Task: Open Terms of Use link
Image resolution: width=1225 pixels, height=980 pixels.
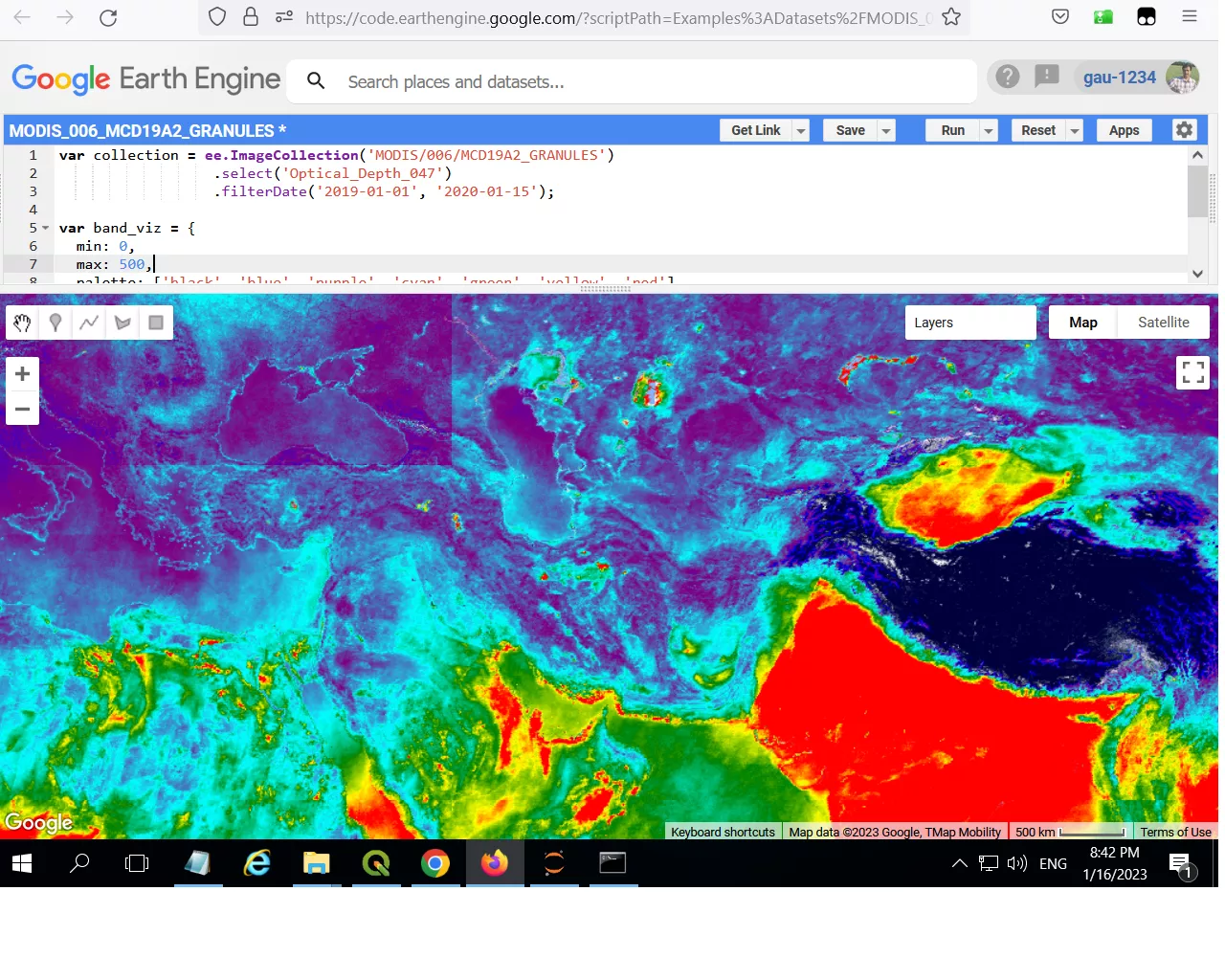Action: click(x=1175, y=832)
